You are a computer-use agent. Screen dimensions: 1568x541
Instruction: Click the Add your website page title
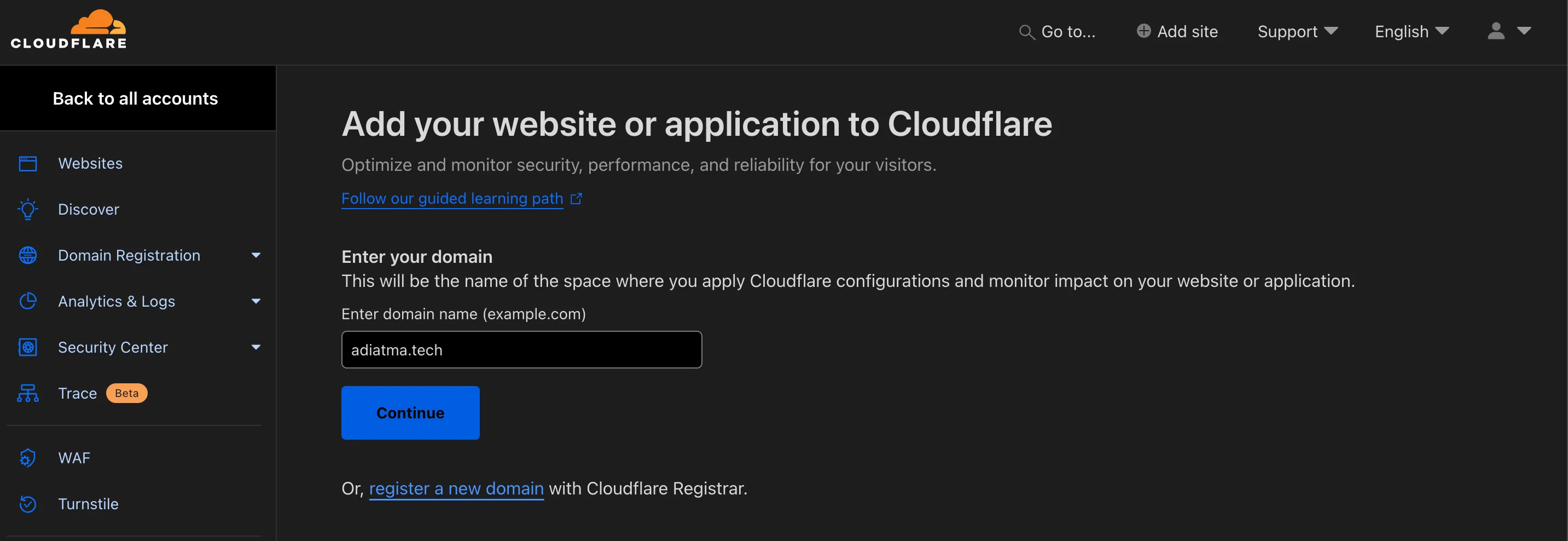click(x=697, y=124)
